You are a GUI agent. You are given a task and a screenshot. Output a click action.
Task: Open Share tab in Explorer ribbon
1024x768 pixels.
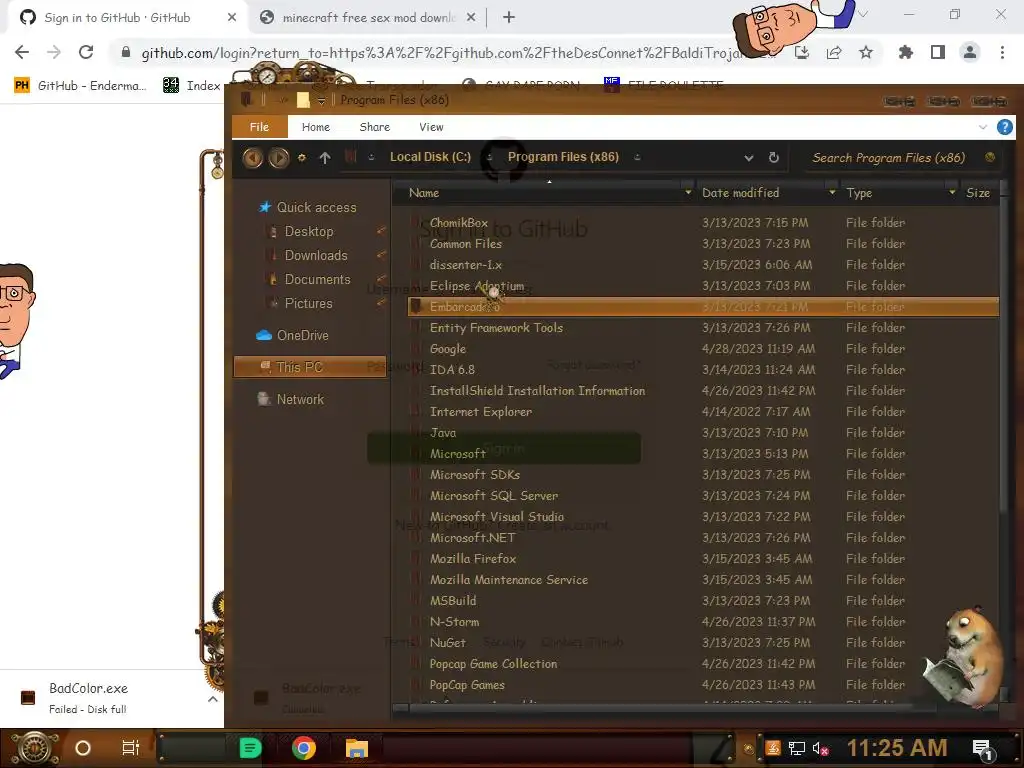(374, 127)
